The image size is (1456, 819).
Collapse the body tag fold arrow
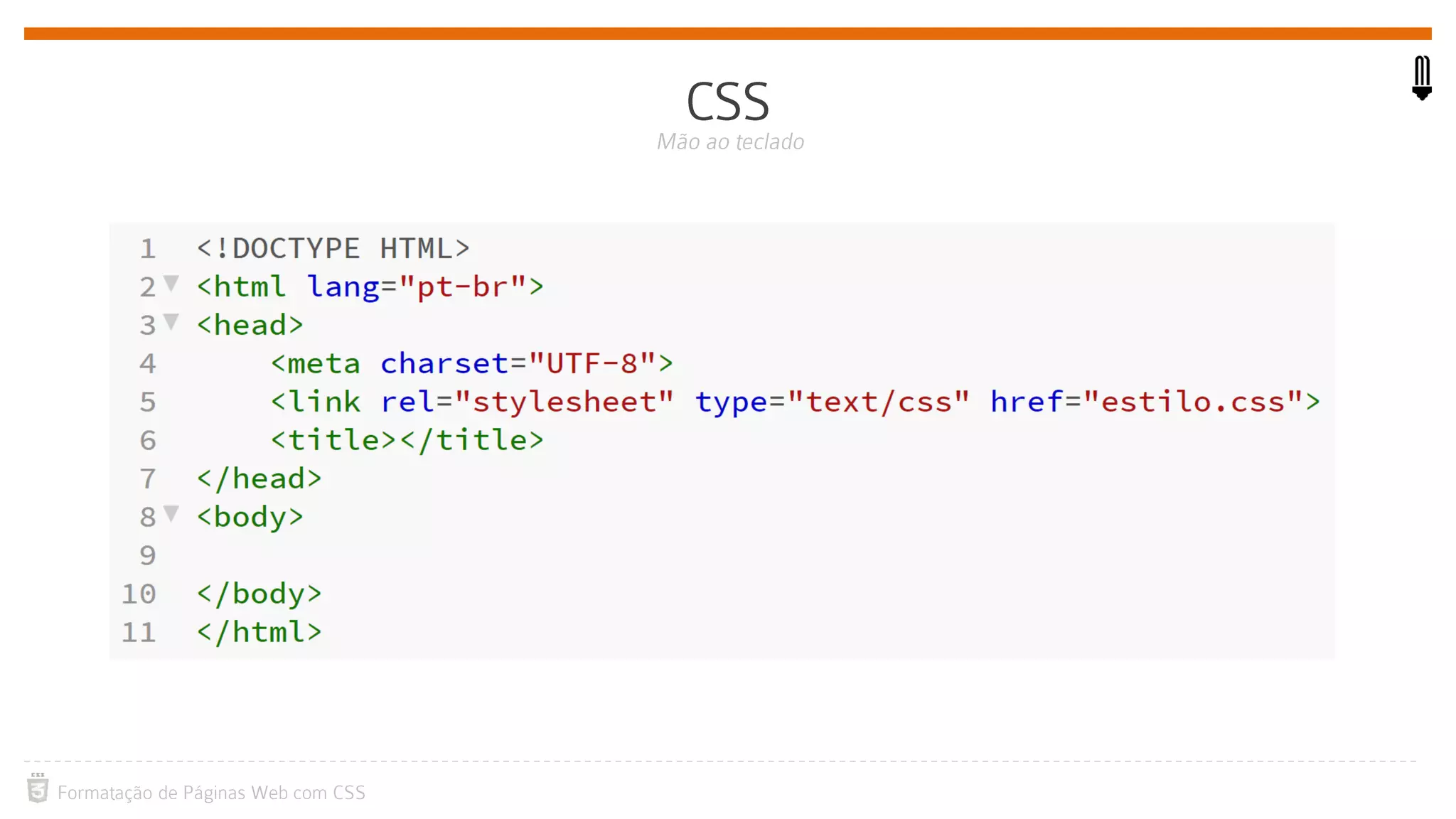[171, 513]
